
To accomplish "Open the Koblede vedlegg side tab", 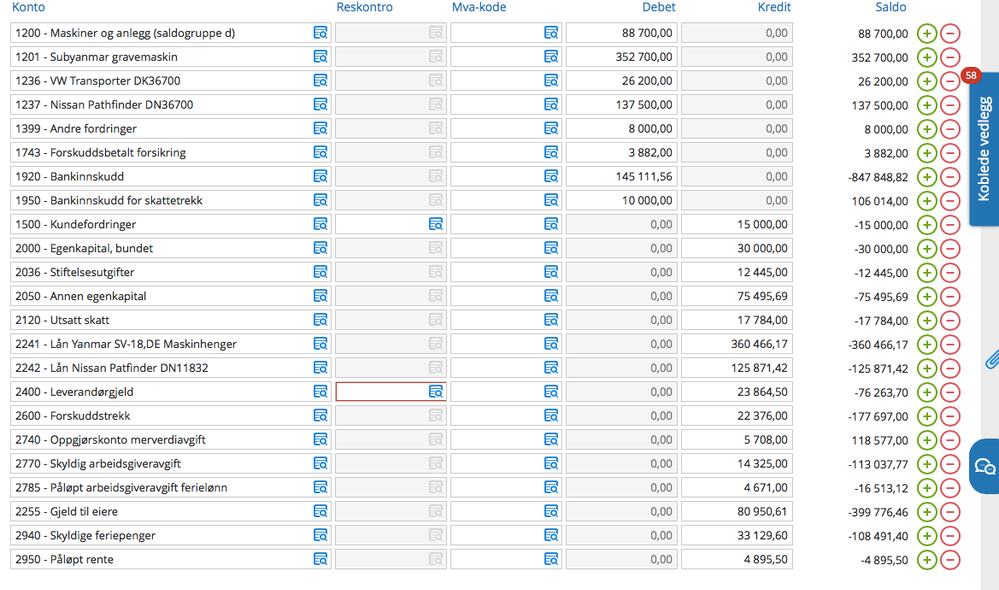I will [984, 149].
